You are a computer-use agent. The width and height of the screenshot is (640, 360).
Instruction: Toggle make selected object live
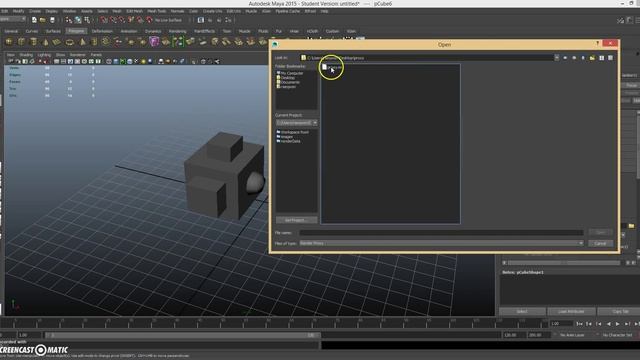pos(149,20)
